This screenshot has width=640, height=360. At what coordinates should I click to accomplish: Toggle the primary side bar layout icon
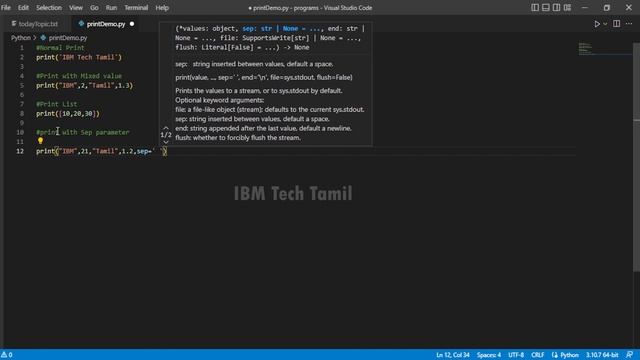[x=535, y=8]
